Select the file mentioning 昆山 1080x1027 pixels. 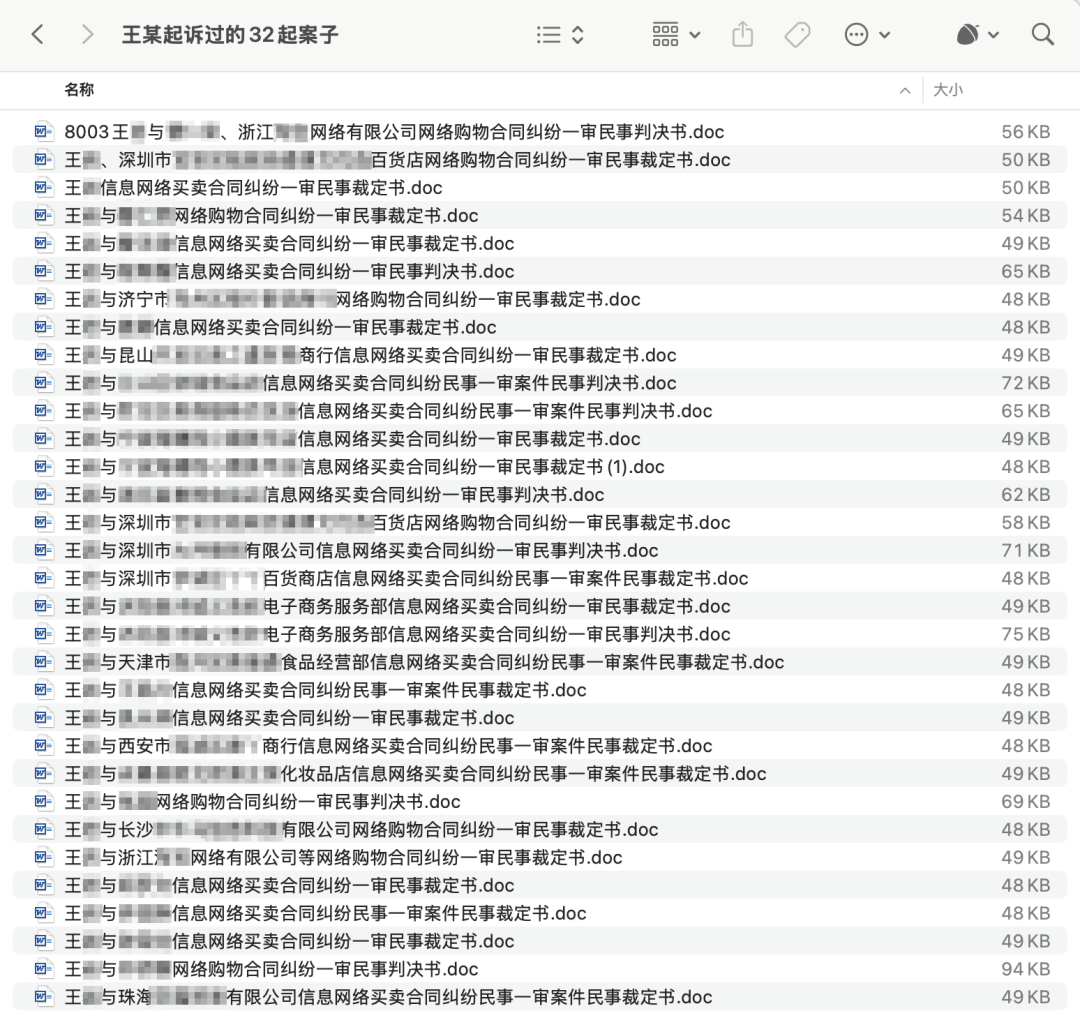click(370, 355)
